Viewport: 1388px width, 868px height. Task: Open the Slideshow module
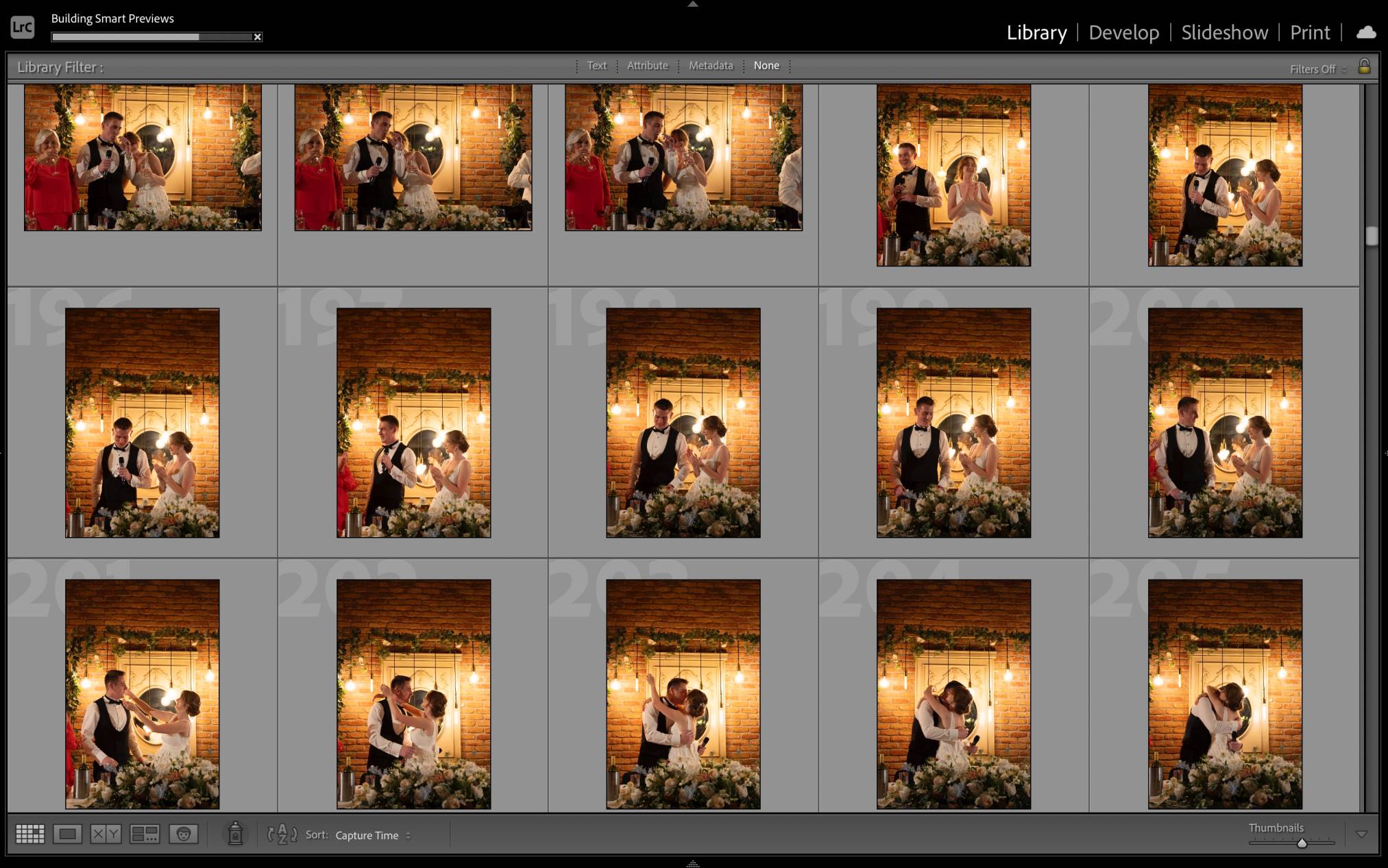(x=1224, y=32)
